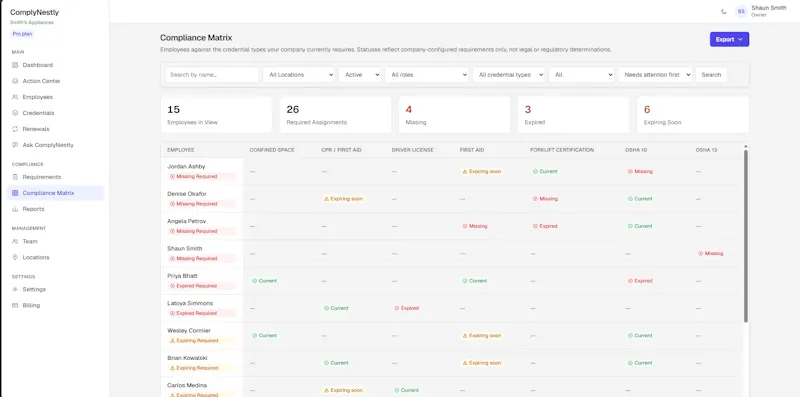Click the Credentials shield icon
800x397 pixels.
(x=15, y=113)
